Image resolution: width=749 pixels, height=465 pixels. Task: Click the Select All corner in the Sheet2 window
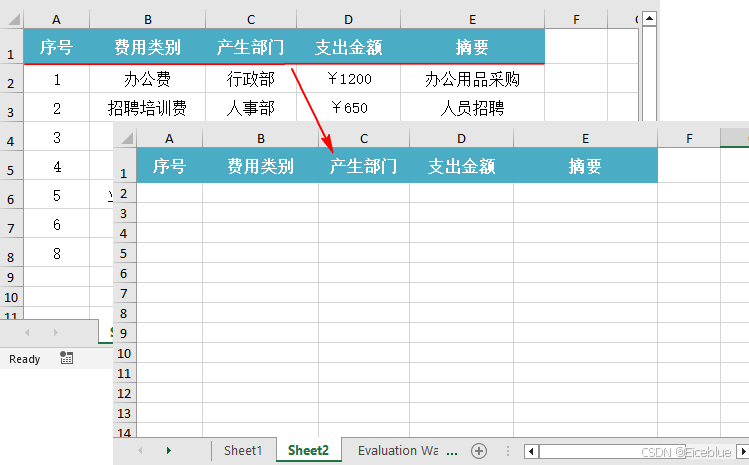pos(125,139)
